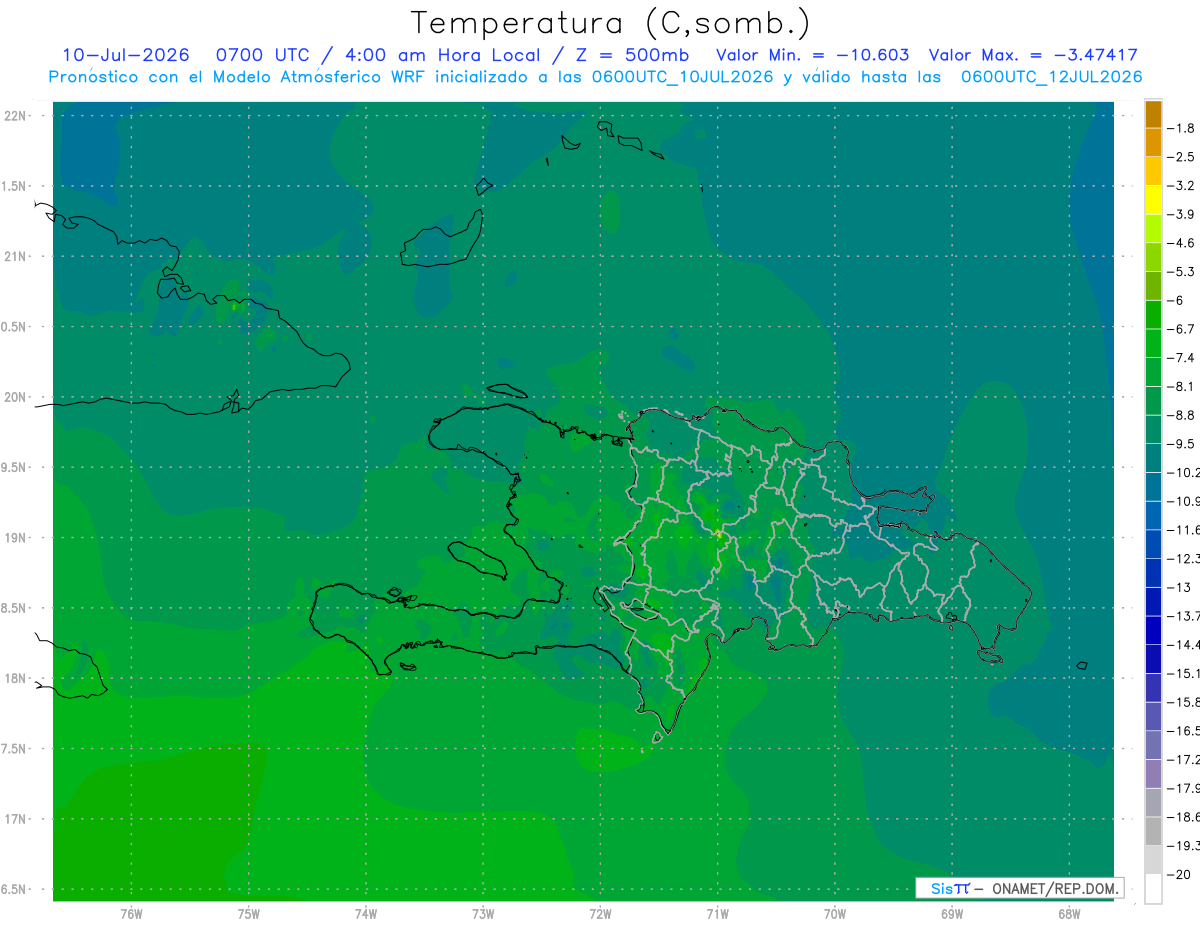The height and width of the screenshot is (927, 1200).
Task: Pick the gray swatch between -18.6 and -19.3
Action: [1153, 832]
